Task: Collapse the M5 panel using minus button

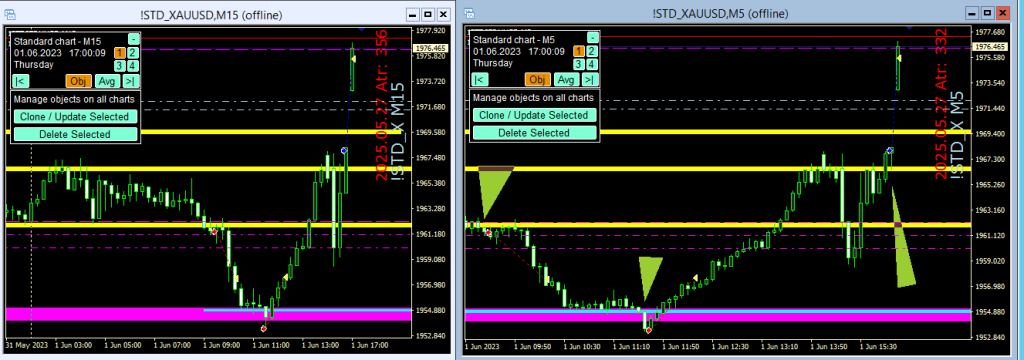Action: coord(592,38)
